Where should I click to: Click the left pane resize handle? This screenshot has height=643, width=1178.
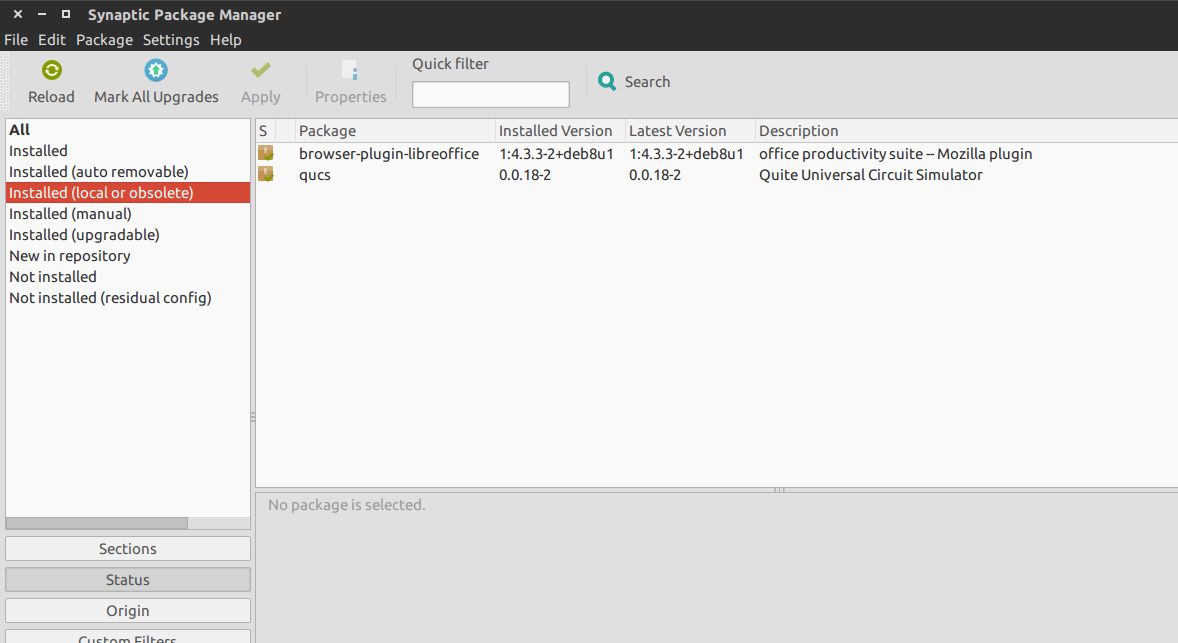point(252,416)
